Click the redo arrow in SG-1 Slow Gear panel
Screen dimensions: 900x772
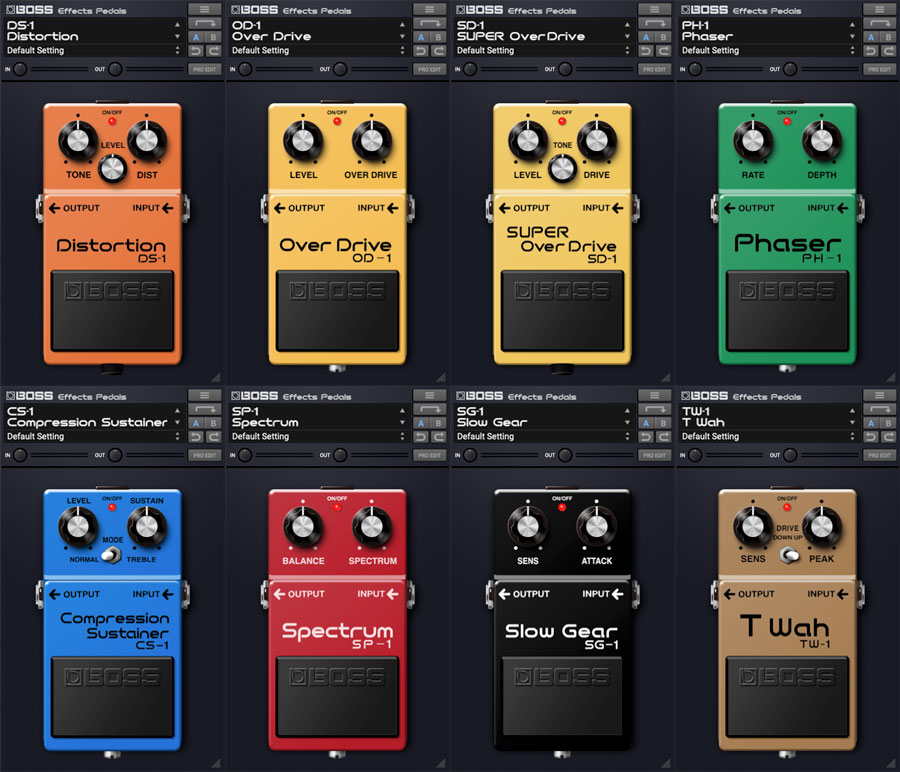click(664, 436)
